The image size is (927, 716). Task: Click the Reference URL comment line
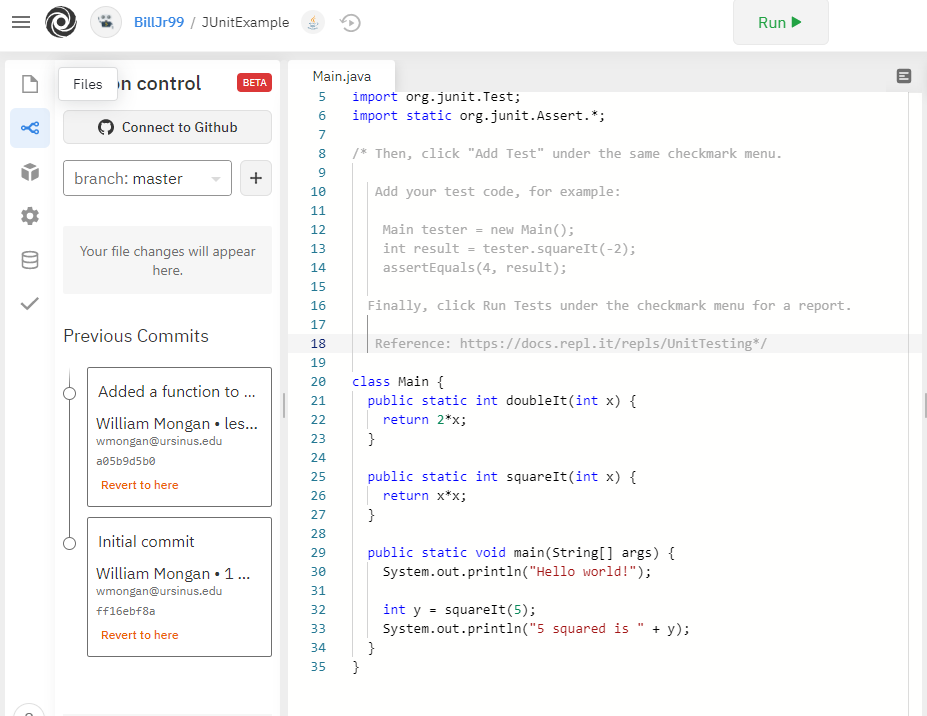point(571,344)
